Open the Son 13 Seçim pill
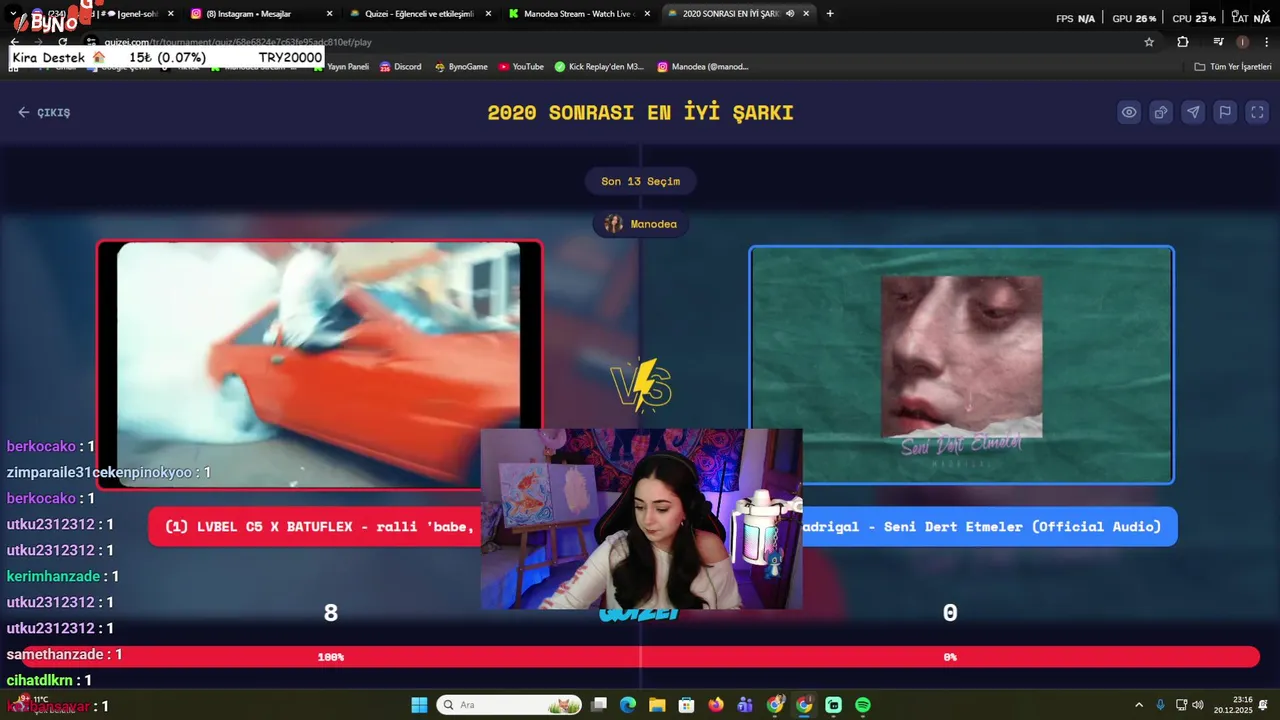Image resolution: width=1280 pixels, height=720 pixels. pos(640,181)
